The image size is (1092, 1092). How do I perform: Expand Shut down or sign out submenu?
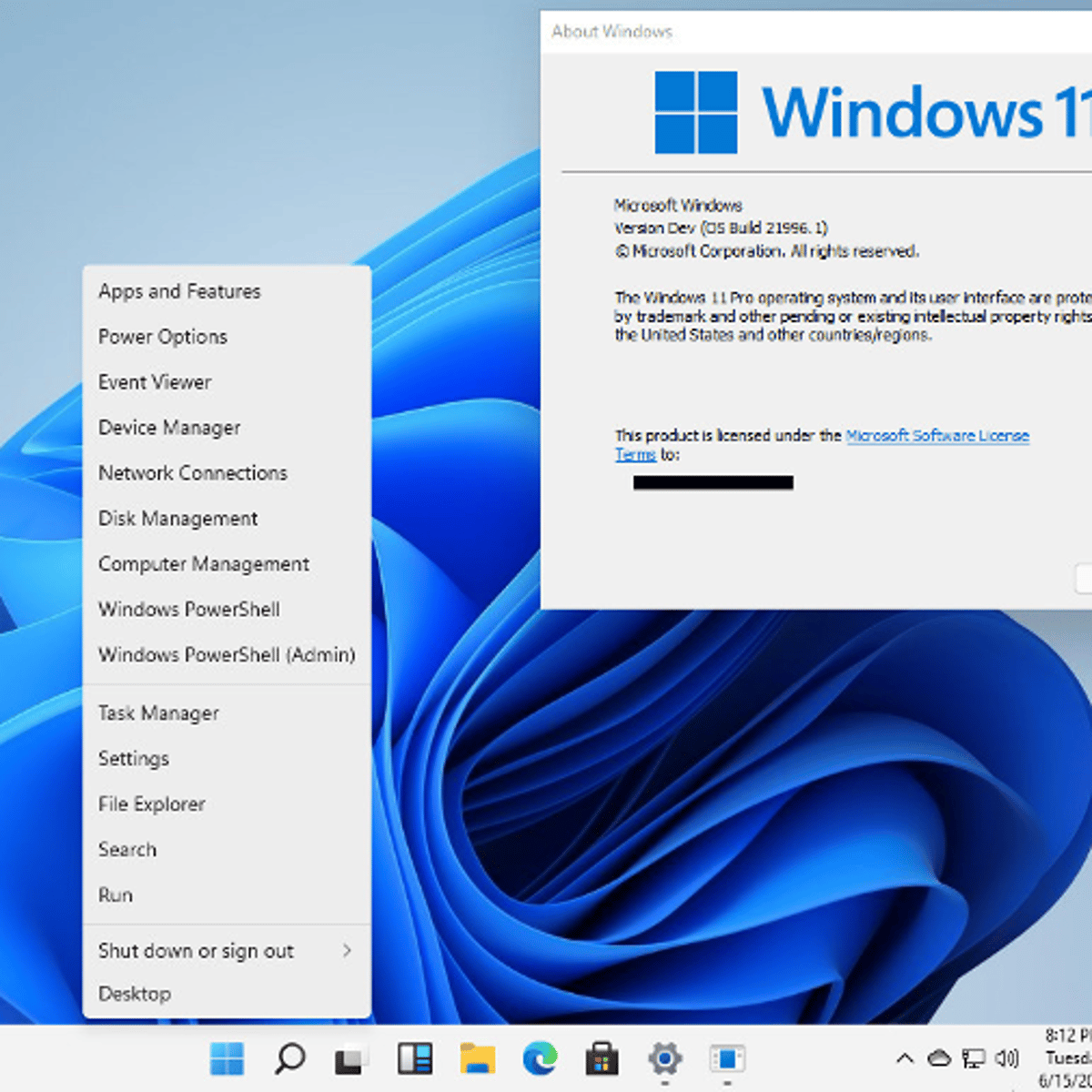[227, 951]
